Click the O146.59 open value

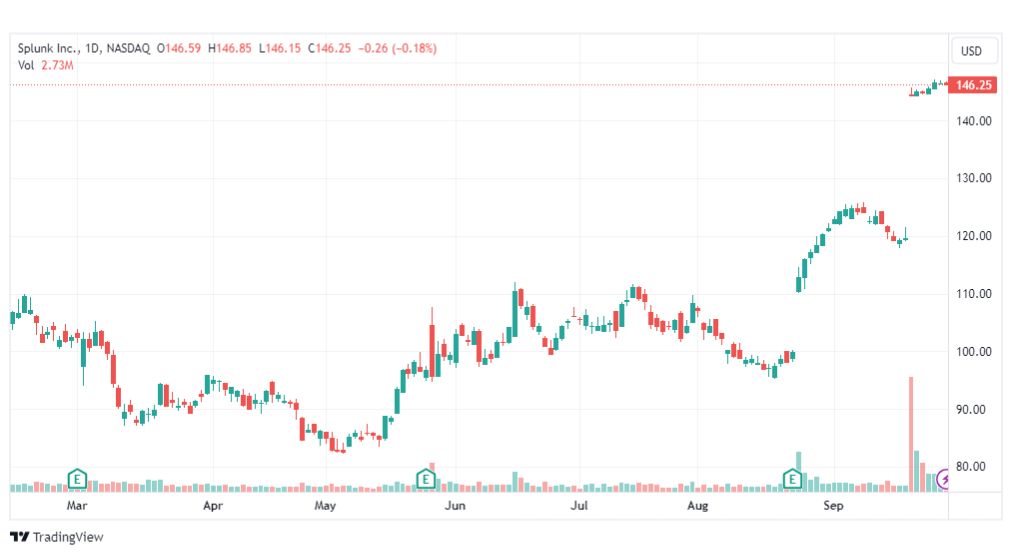(179, 48)
